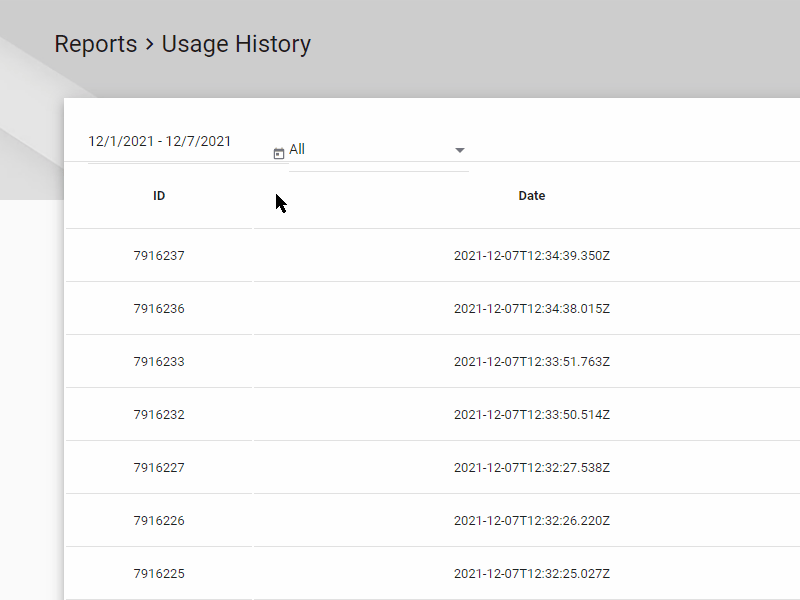Select record ID 7916225
The height and width of the screenshot is (600, 800).
159,574
